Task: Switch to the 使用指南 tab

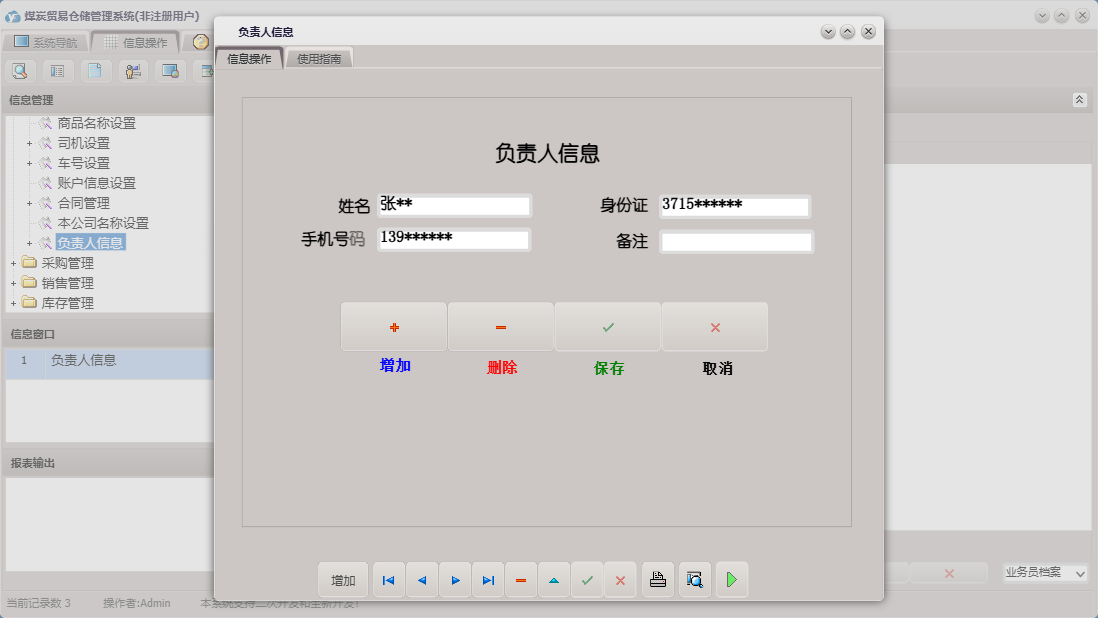Action: [x=319, y=57]
